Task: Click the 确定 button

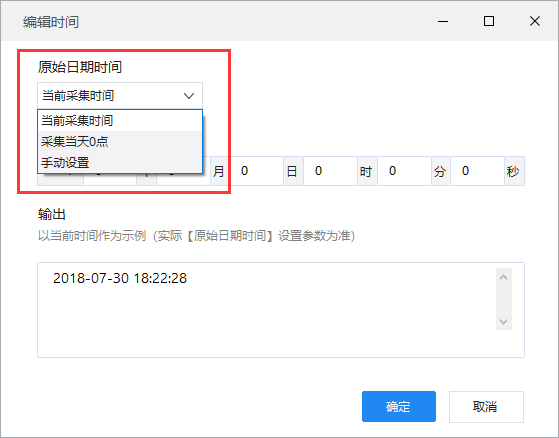Action: click(399, 406)
